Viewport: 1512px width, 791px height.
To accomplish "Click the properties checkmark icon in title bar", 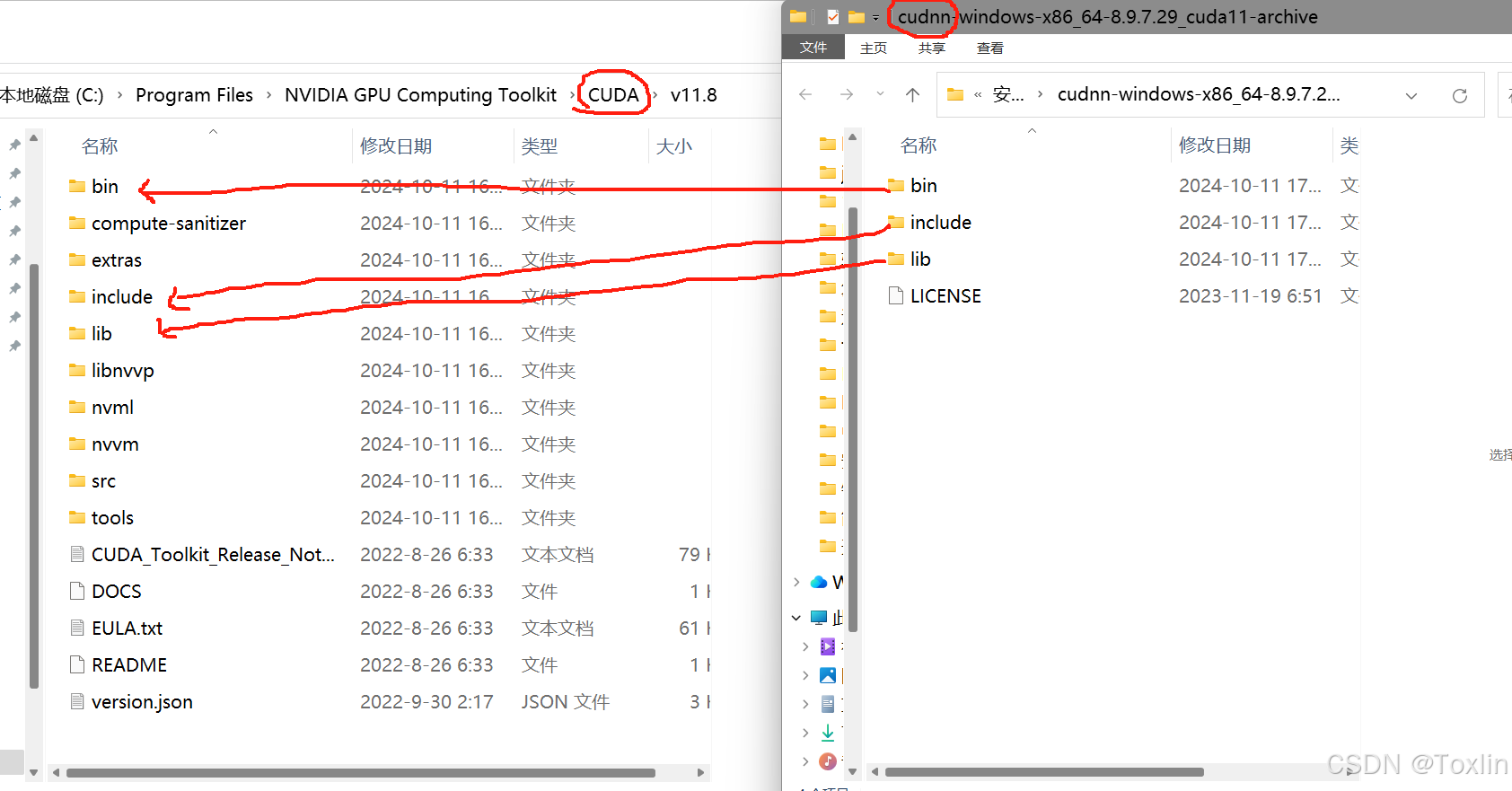I will pyautogui.click(x=833, y=16).
